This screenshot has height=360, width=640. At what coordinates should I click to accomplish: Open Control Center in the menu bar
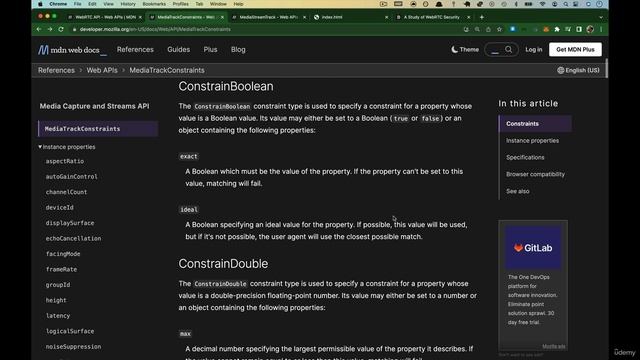pyautogui.click(x=576, y=4)
